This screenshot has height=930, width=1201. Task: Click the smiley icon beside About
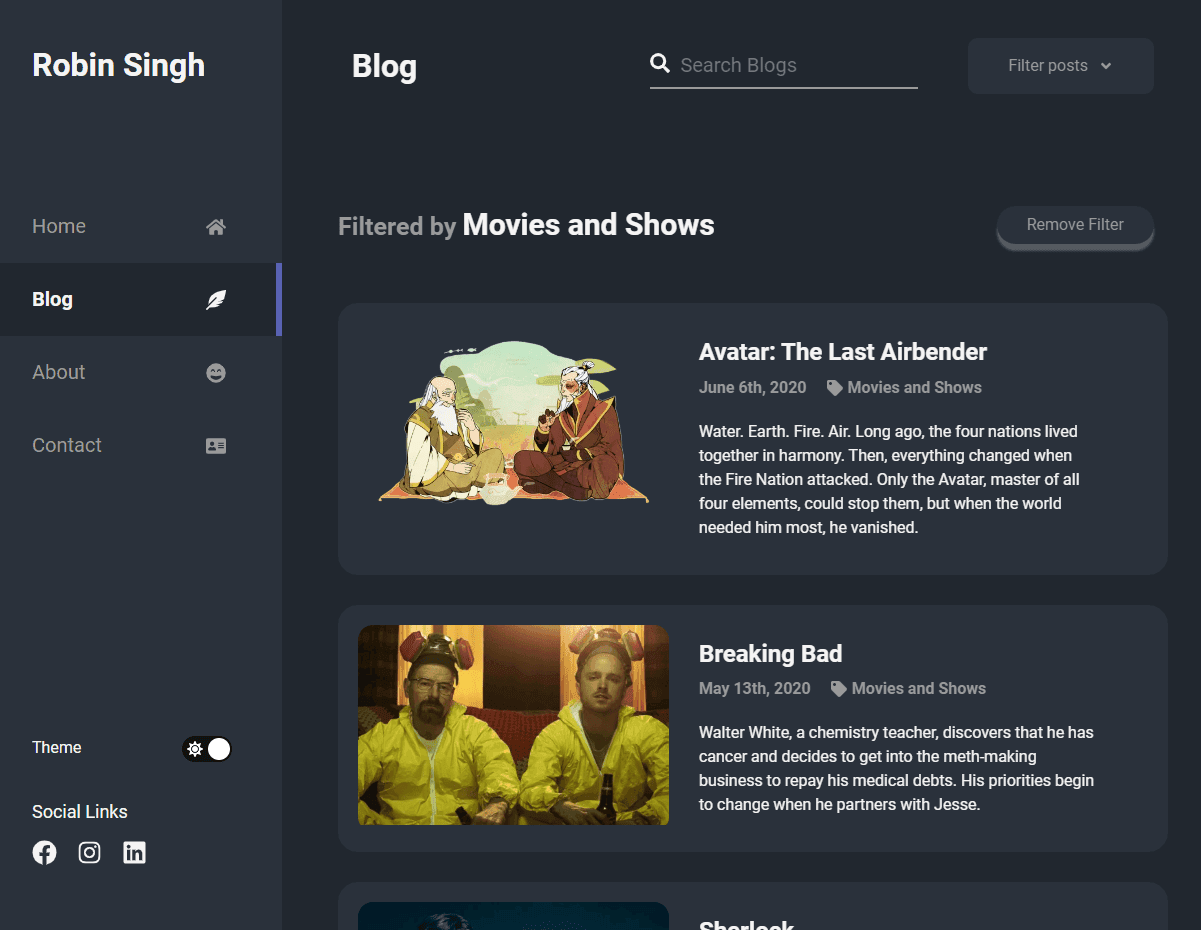pos(215,372)
